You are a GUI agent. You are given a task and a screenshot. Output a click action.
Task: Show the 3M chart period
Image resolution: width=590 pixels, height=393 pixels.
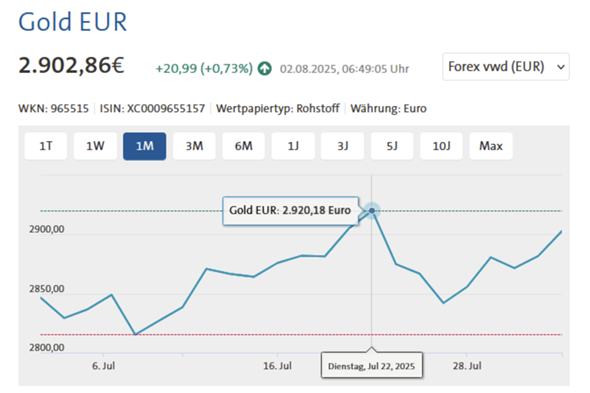194,146
